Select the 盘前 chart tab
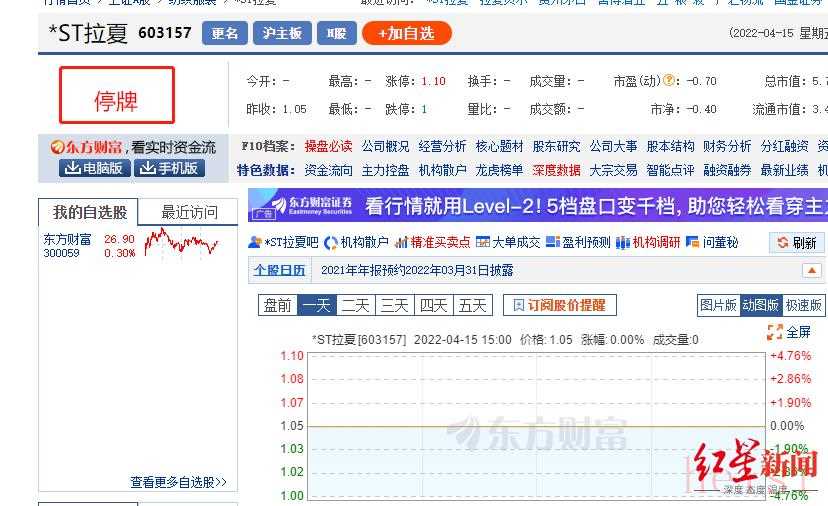The width and height of the screenshot is (828, 506). (278, 305)
